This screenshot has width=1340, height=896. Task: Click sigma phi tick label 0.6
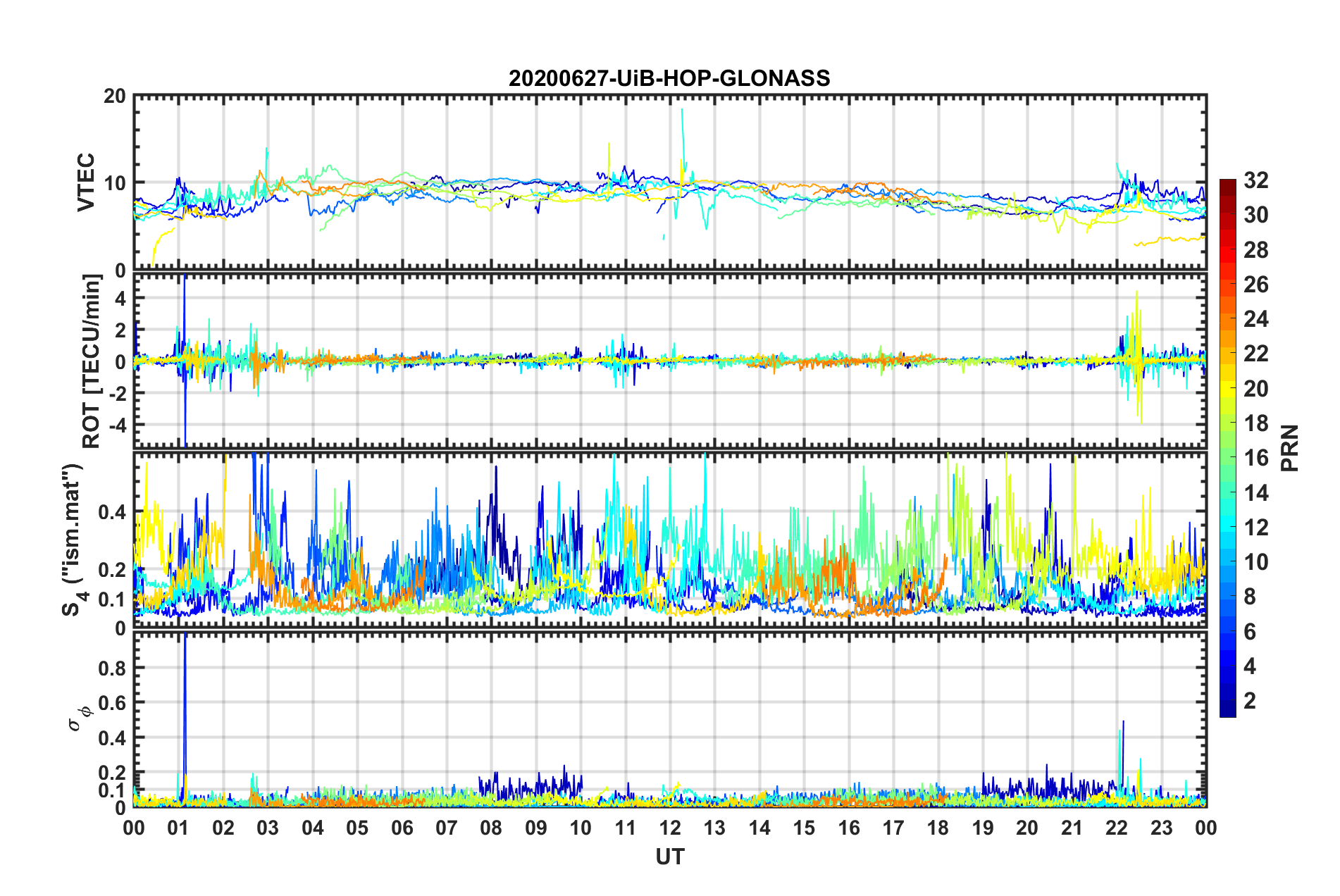pos(113,702)
